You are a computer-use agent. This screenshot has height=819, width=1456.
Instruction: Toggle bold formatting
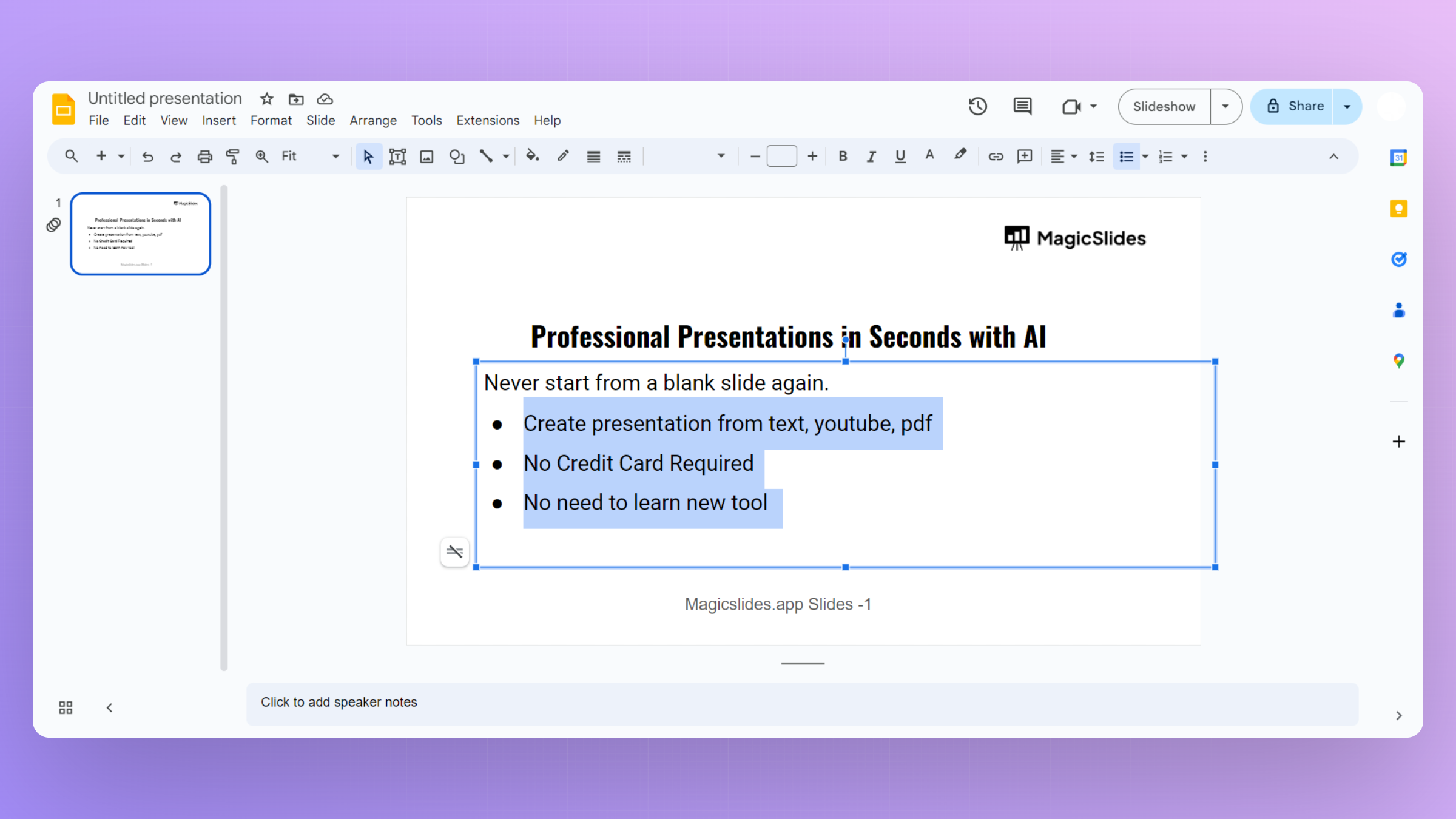point(843,157)
